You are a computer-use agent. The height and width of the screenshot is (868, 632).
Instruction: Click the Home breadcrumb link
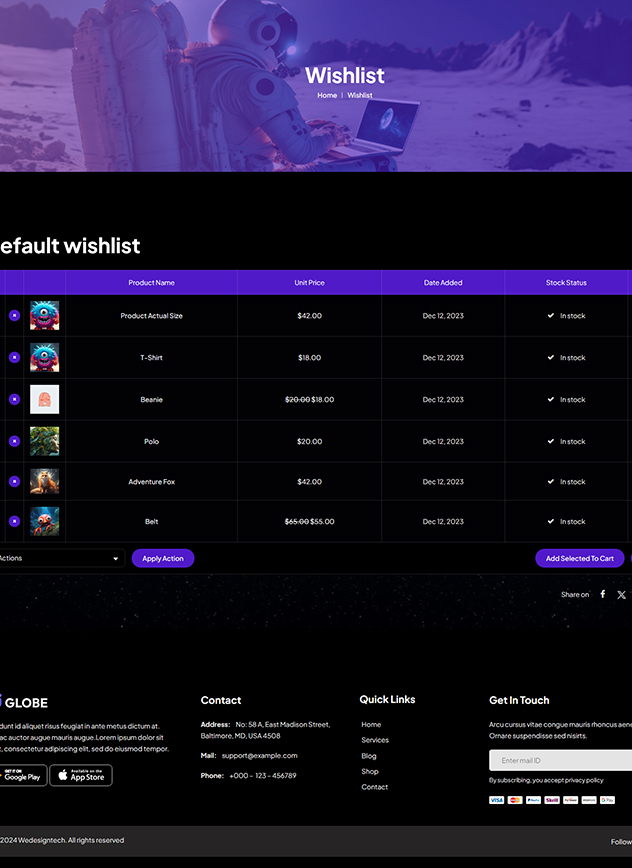[327, 95]
